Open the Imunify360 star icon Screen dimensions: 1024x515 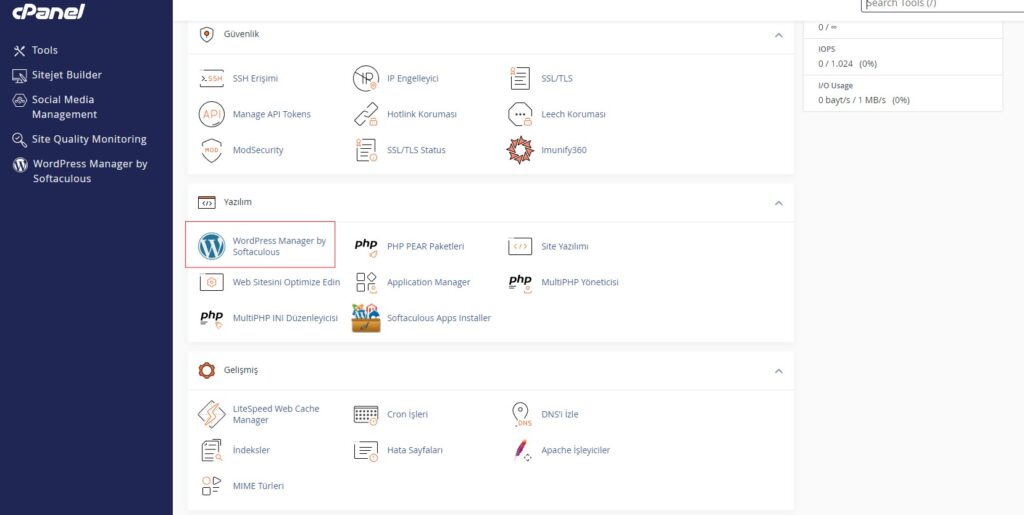pyautogui.click(x=520, y=150)
